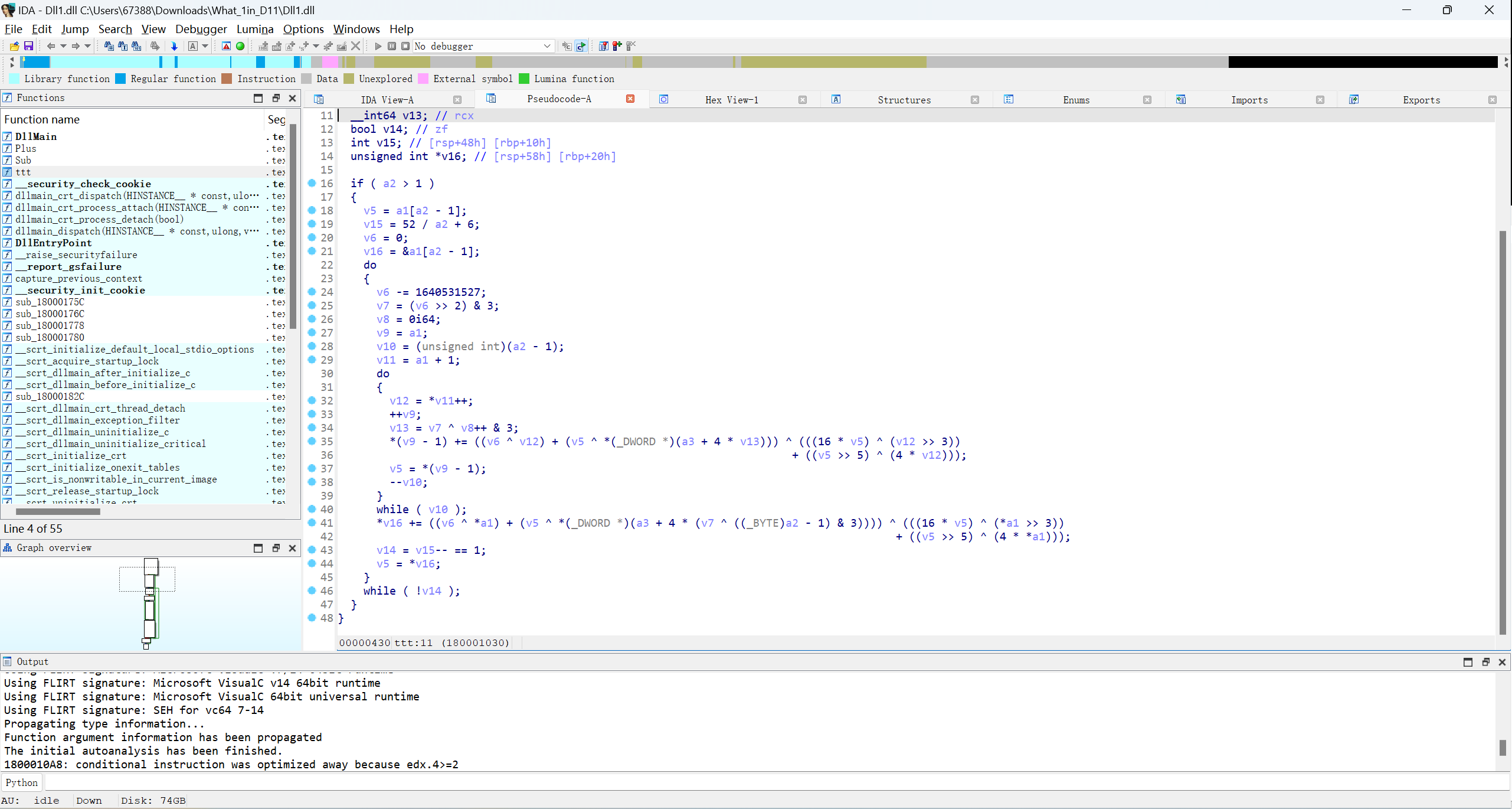Screen dimensions: 1512x809
Task: Toggle breakpoint dot at line 16
Action: [312, 183]
